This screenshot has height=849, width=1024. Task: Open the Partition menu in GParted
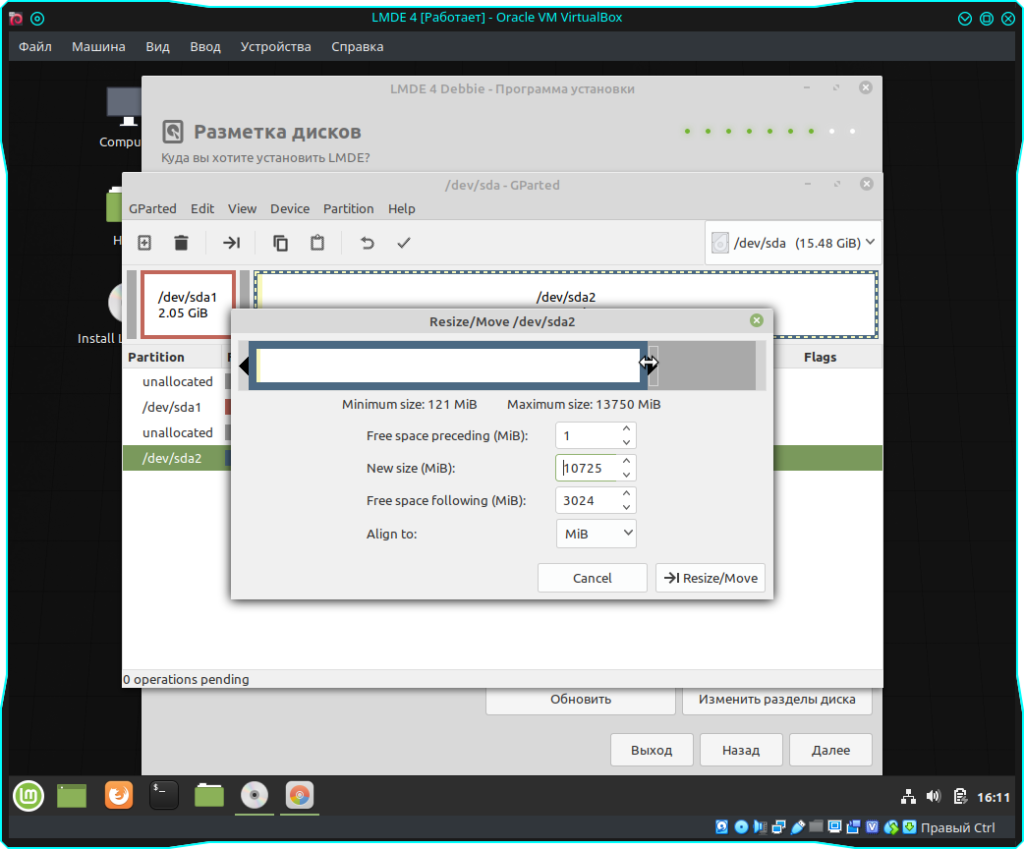click(x=348, y=209)
